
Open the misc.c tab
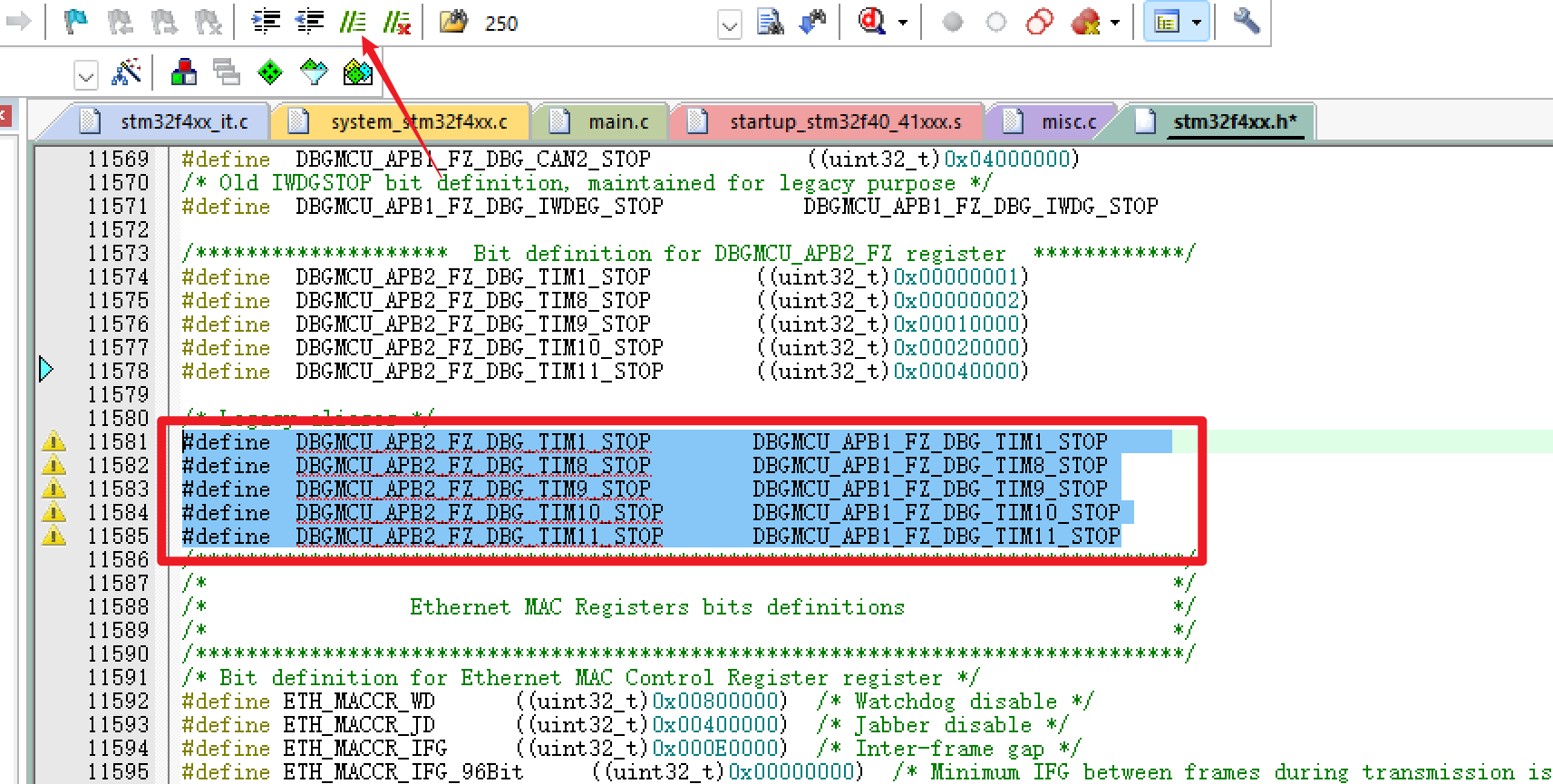(1069, 121)
